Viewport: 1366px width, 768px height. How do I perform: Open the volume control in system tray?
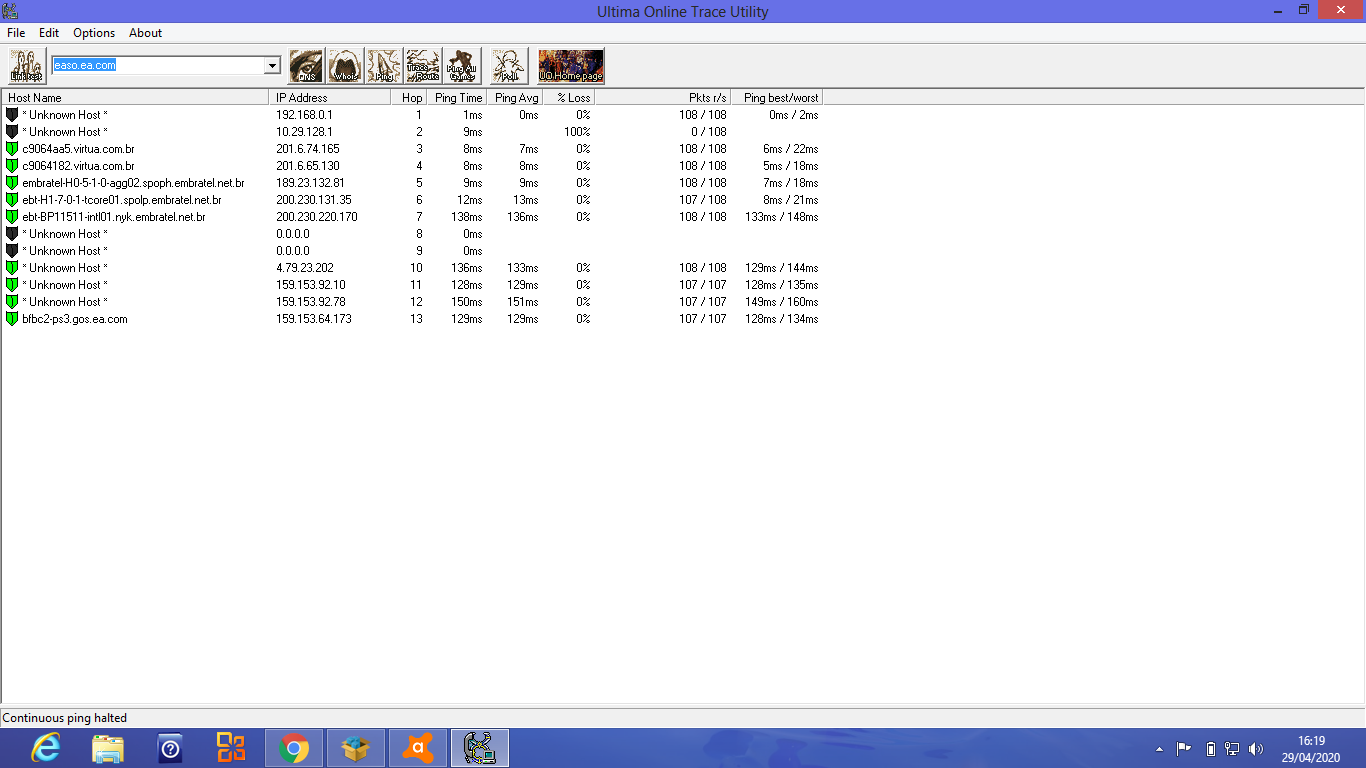(1256, 748)
